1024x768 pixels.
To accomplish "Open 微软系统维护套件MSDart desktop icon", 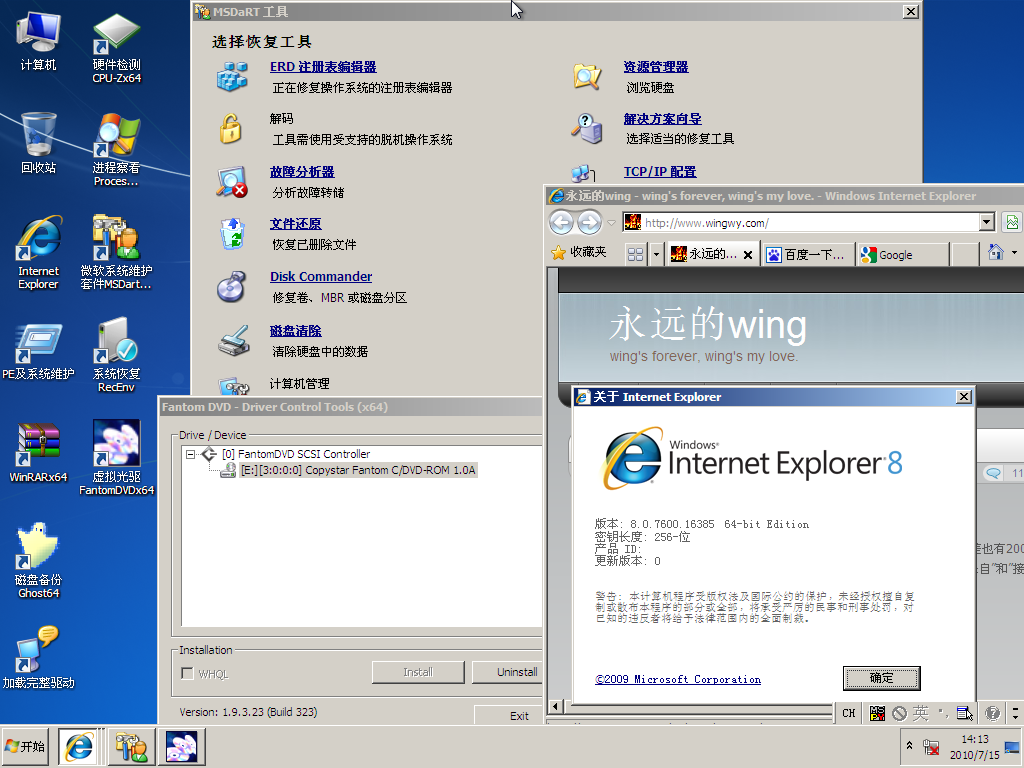I will tap(116, 252).
